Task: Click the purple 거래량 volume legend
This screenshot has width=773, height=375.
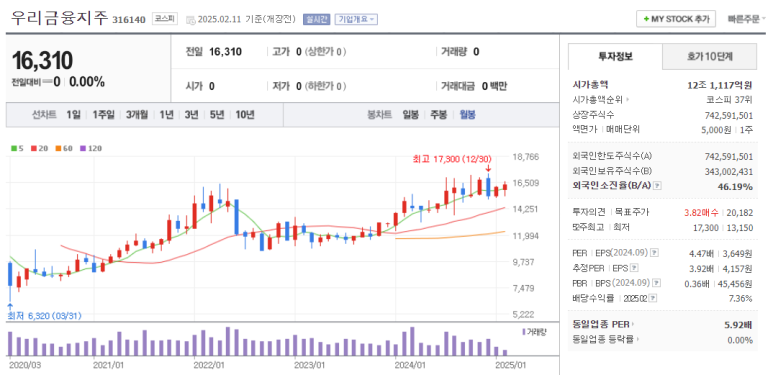Action: [x=534, y=332]
